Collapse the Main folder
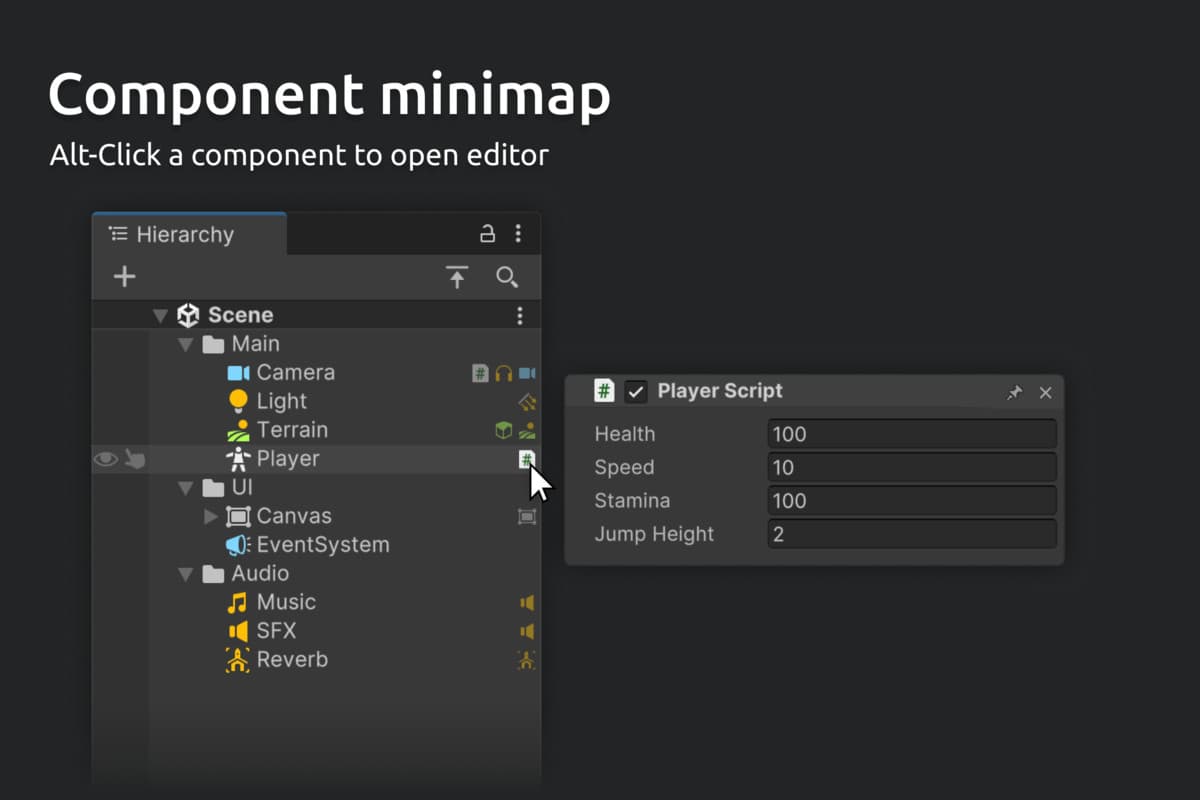 (x=185, y=344)
